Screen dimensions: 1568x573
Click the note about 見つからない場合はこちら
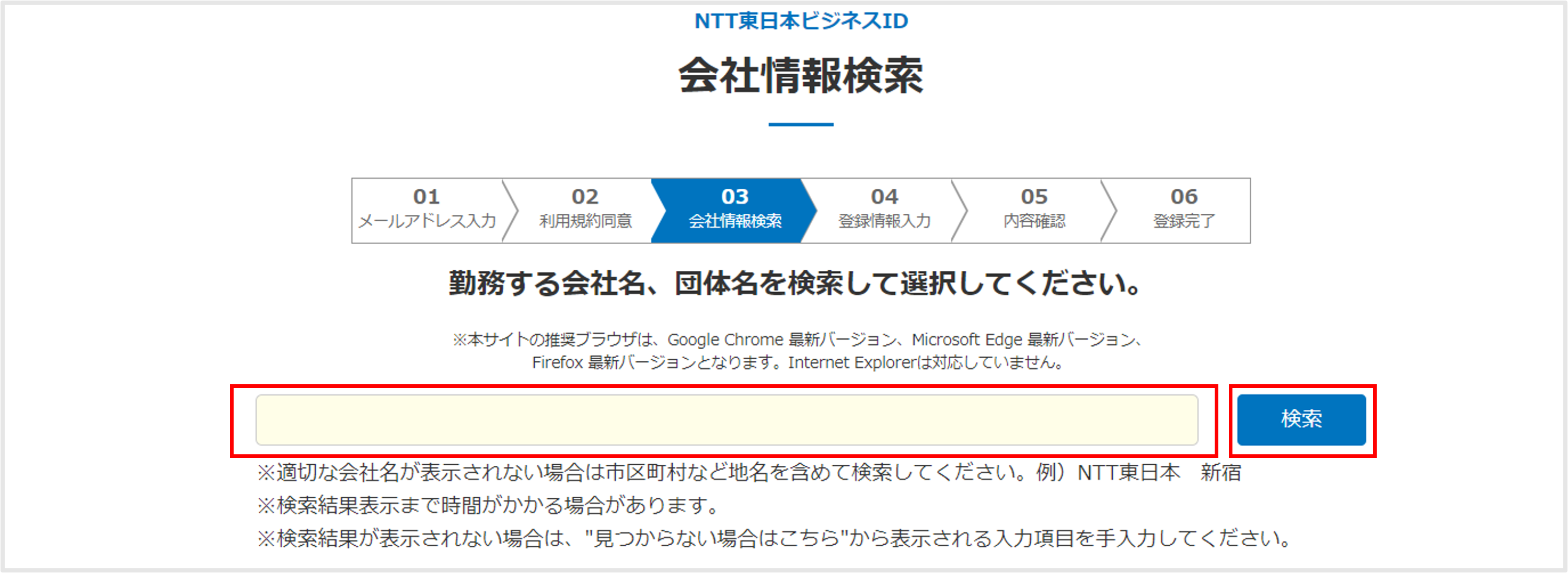coord(774,538)
